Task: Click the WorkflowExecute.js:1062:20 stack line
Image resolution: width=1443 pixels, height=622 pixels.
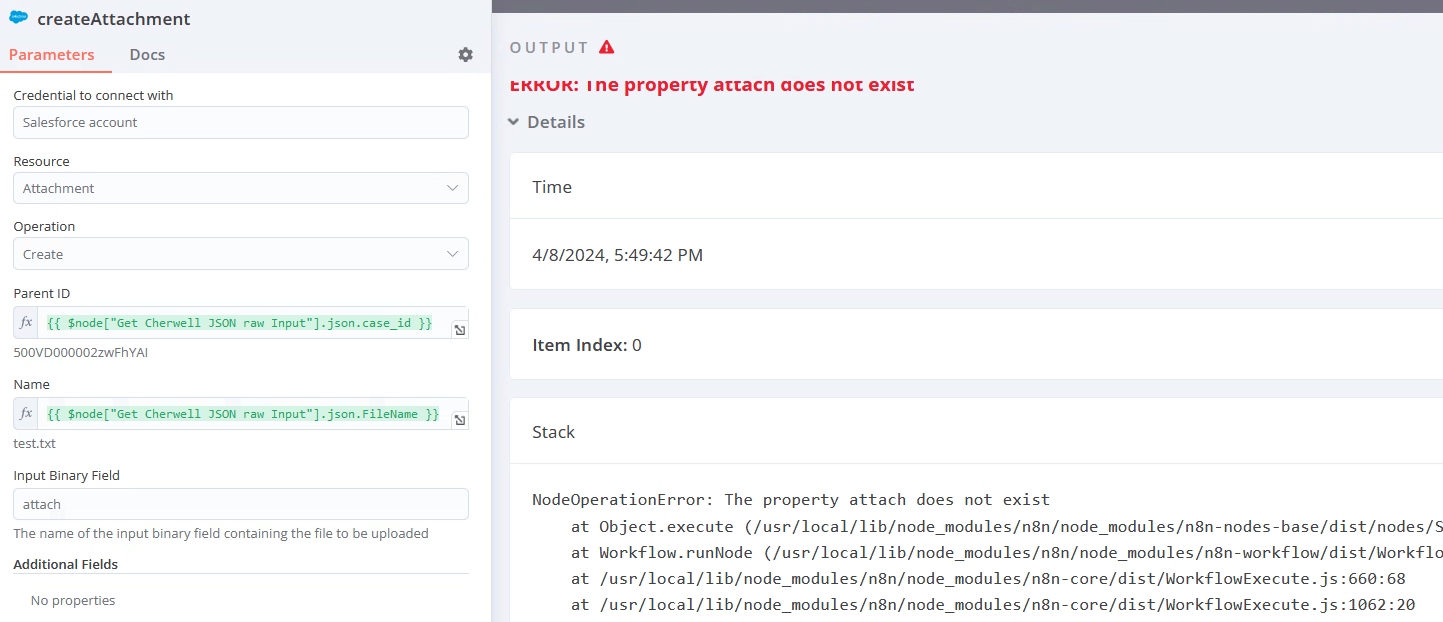Action: [x=993, y=604]
